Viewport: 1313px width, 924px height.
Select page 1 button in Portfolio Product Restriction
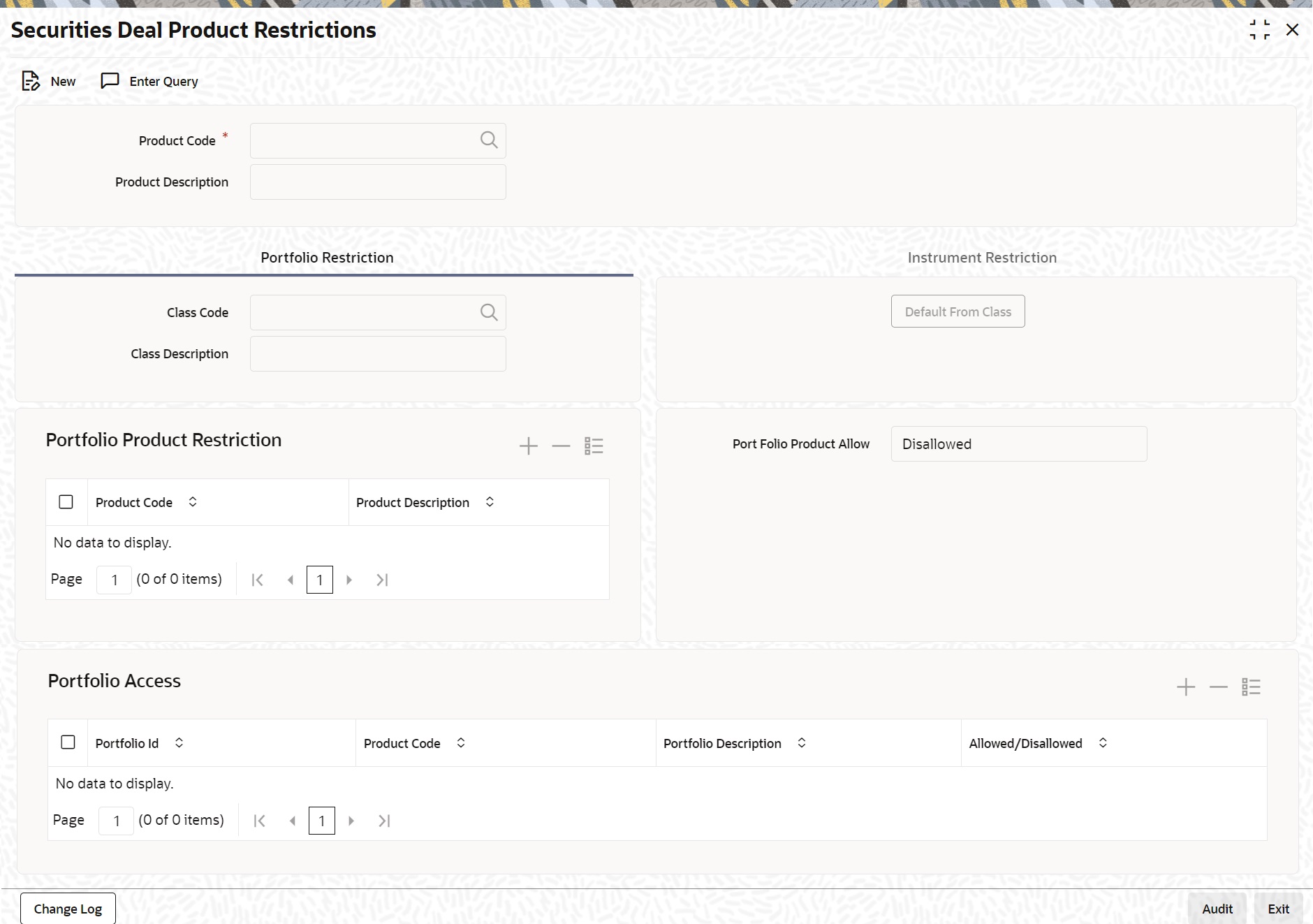320,580
